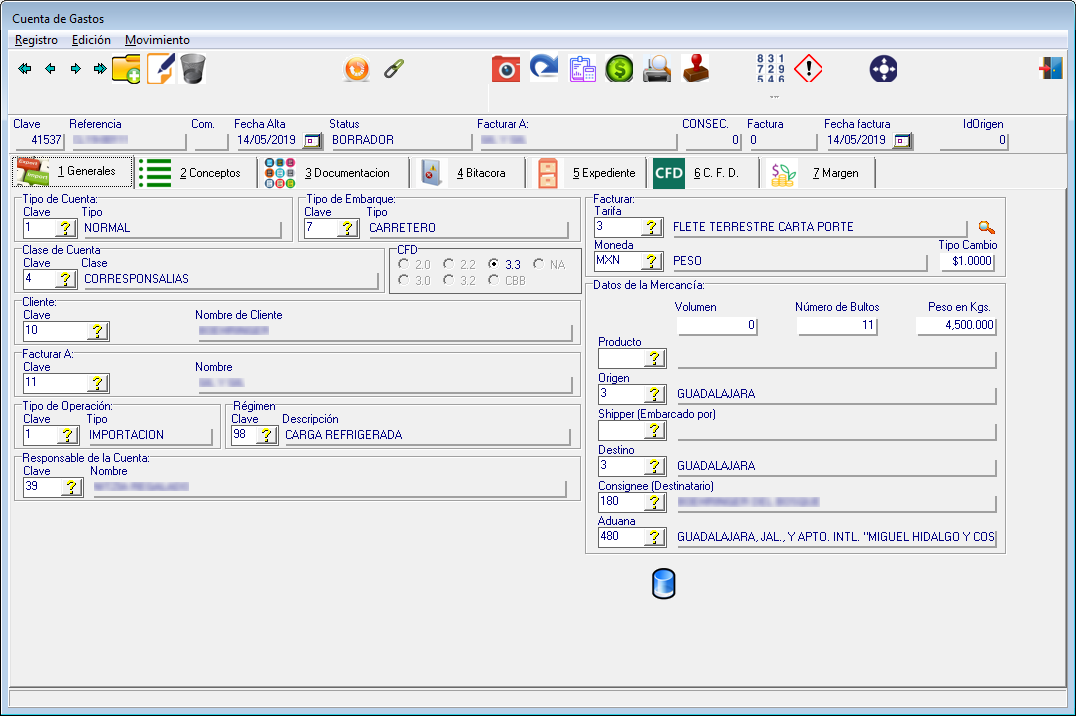Open Tipo de Operación lookup button
Viewport: 1076px width, 716px height.
67,435
